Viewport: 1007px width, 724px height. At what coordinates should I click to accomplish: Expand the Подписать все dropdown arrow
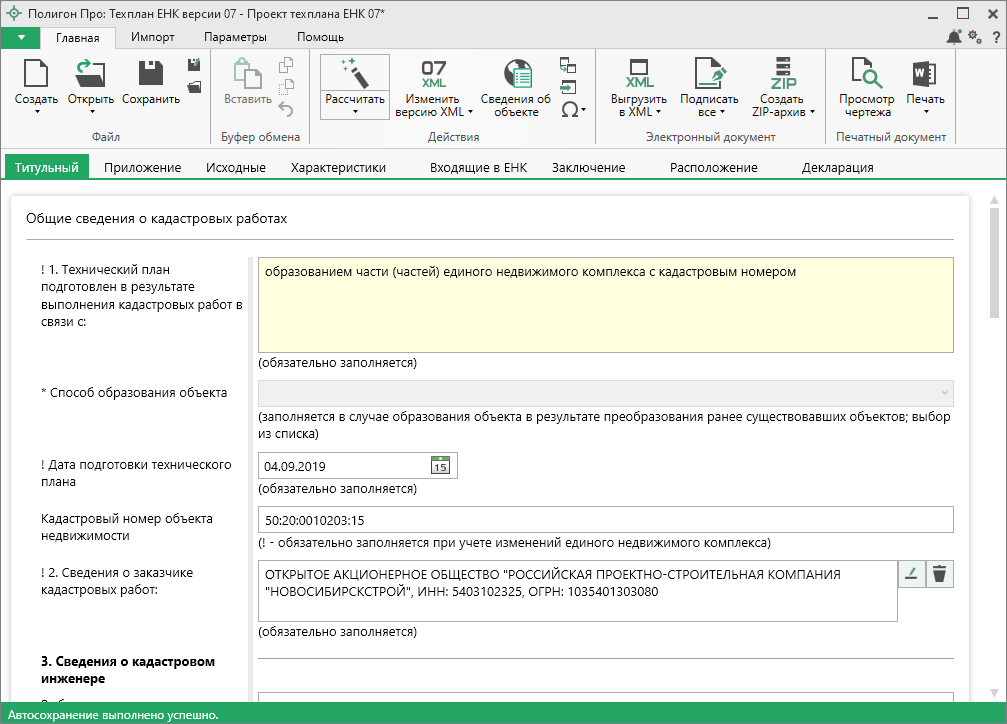[x=722, y=112]
